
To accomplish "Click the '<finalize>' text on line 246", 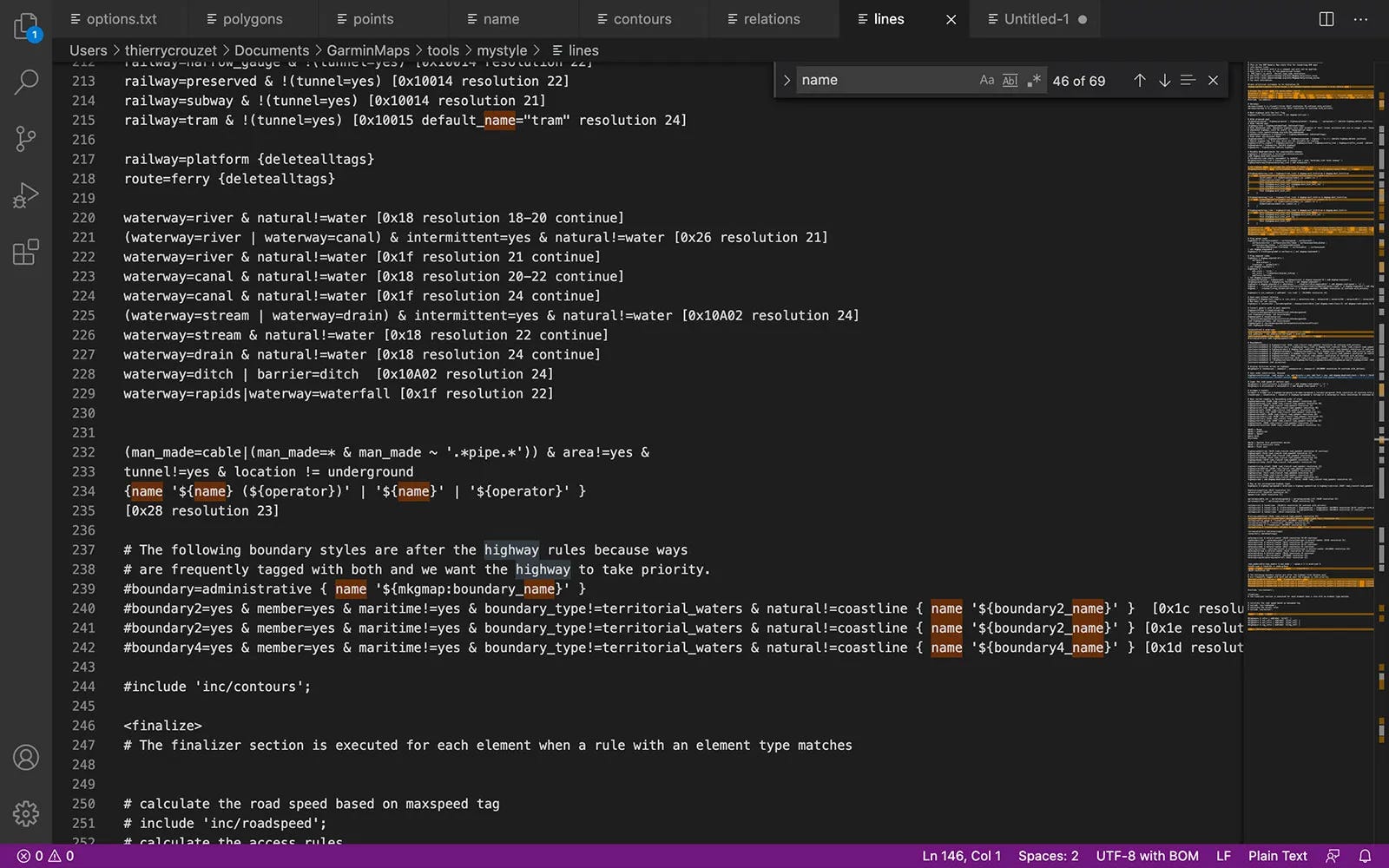I will 162,726.
